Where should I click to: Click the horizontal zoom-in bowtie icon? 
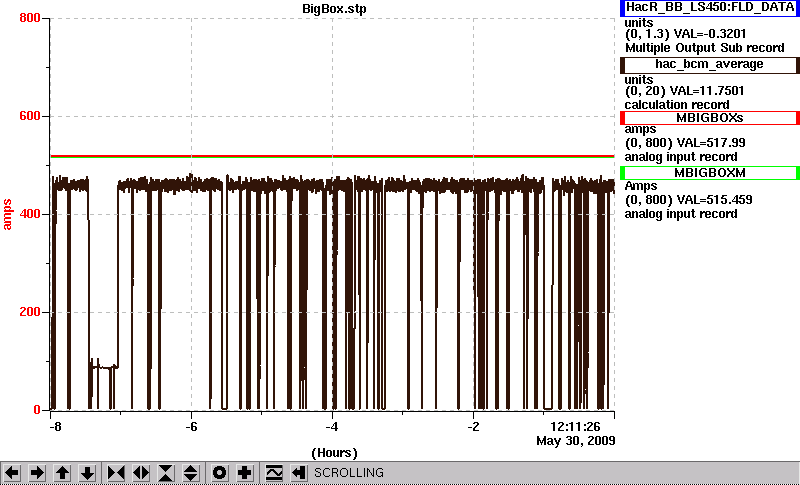pyautogui.click(x=116, y=473)
